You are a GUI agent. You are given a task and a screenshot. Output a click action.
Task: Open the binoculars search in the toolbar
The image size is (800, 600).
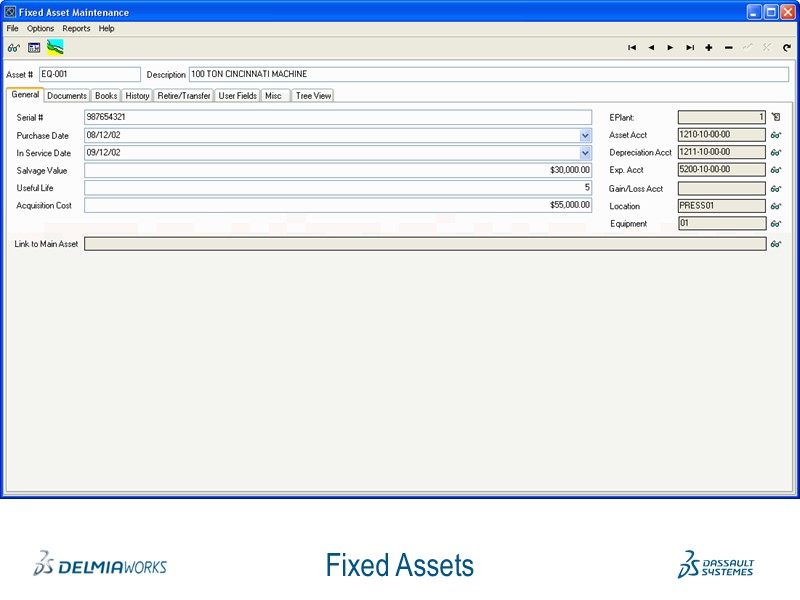[12, 47]
